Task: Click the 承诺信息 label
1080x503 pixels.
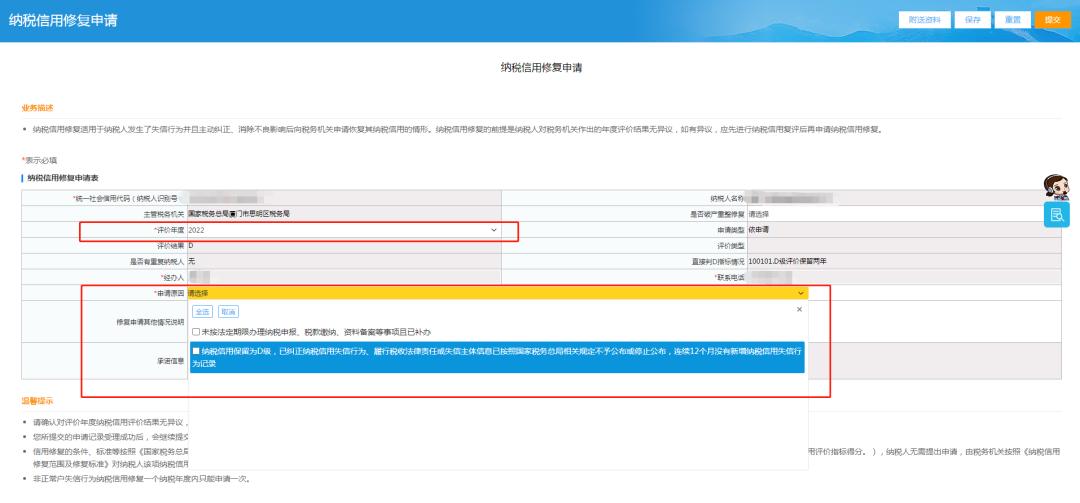Action: 170,360
